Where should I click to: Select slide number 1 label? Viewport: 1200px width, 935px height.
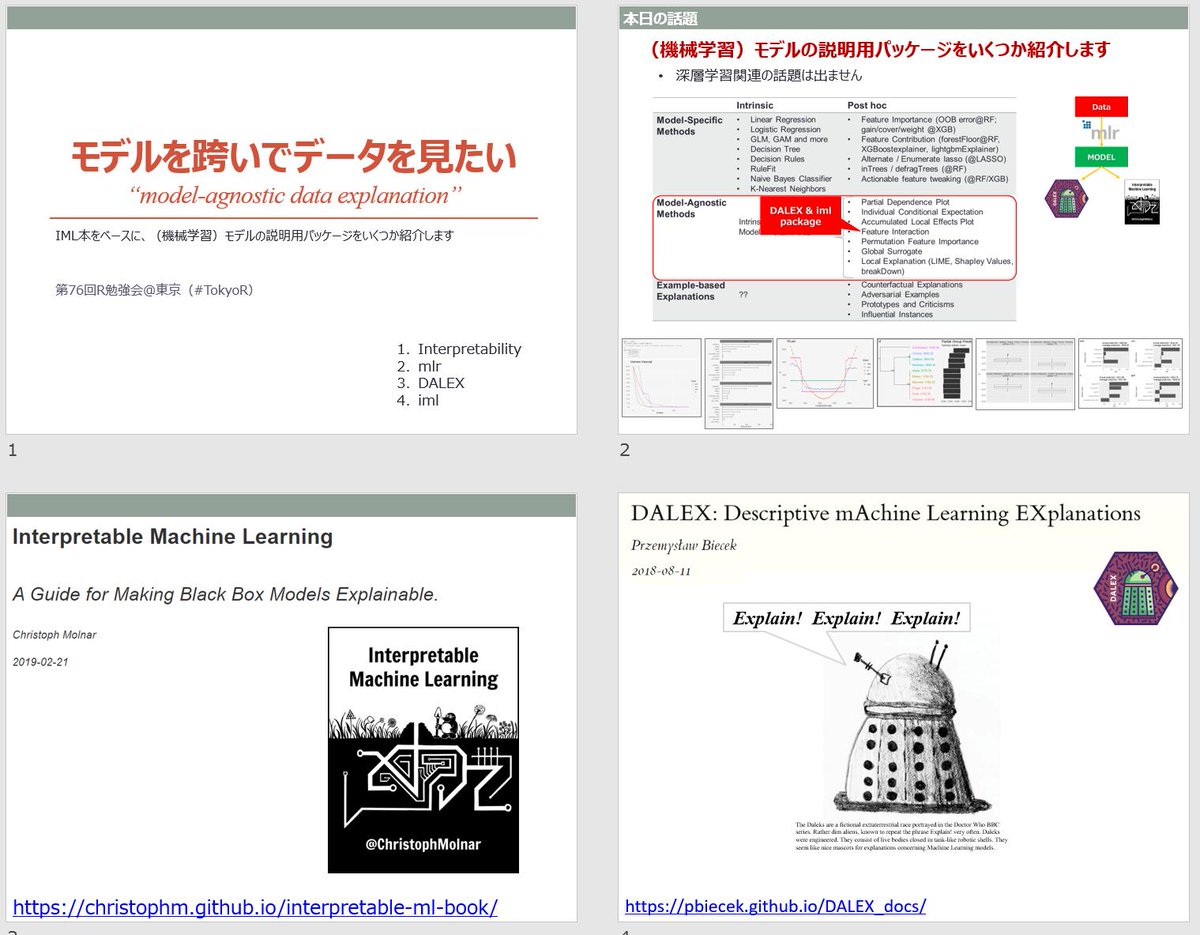click(12, 450)
